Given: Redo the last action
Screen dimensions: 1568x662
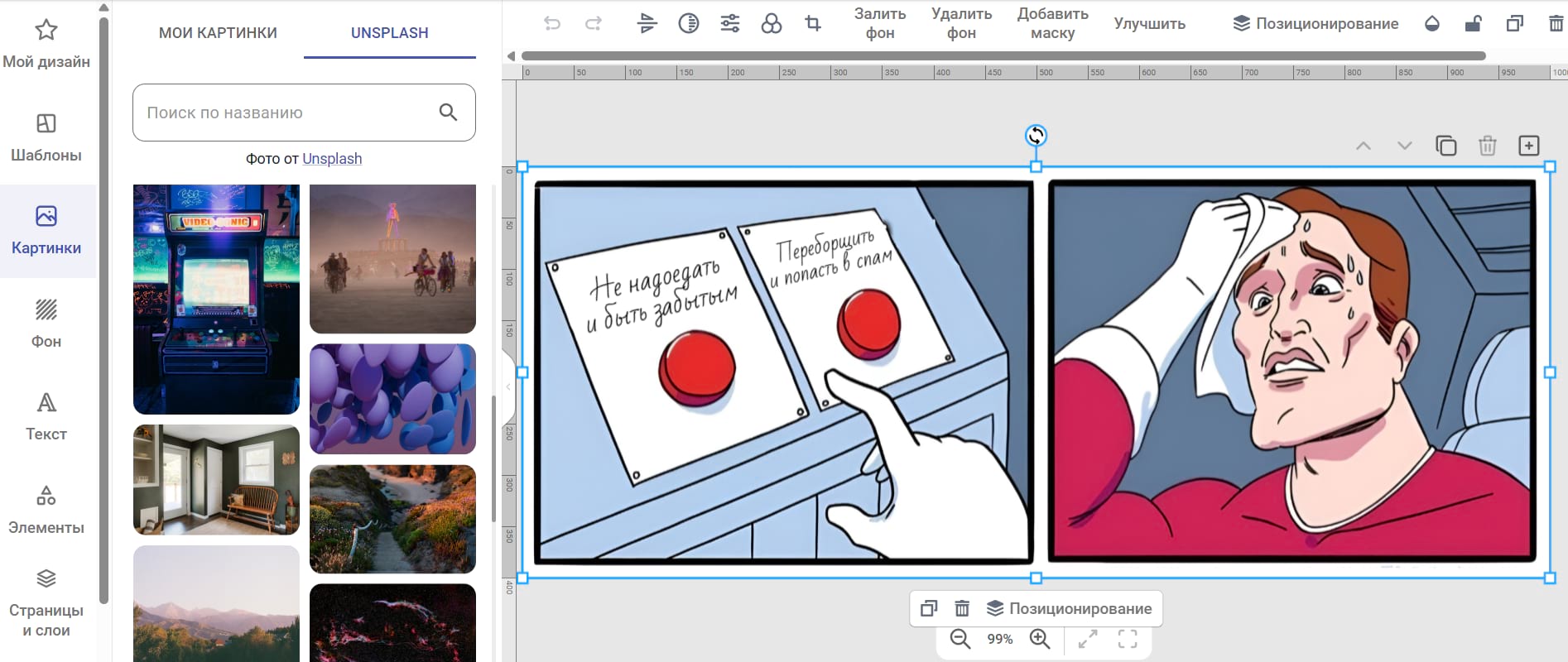Looking at the screenshot, I should point(594,24).
